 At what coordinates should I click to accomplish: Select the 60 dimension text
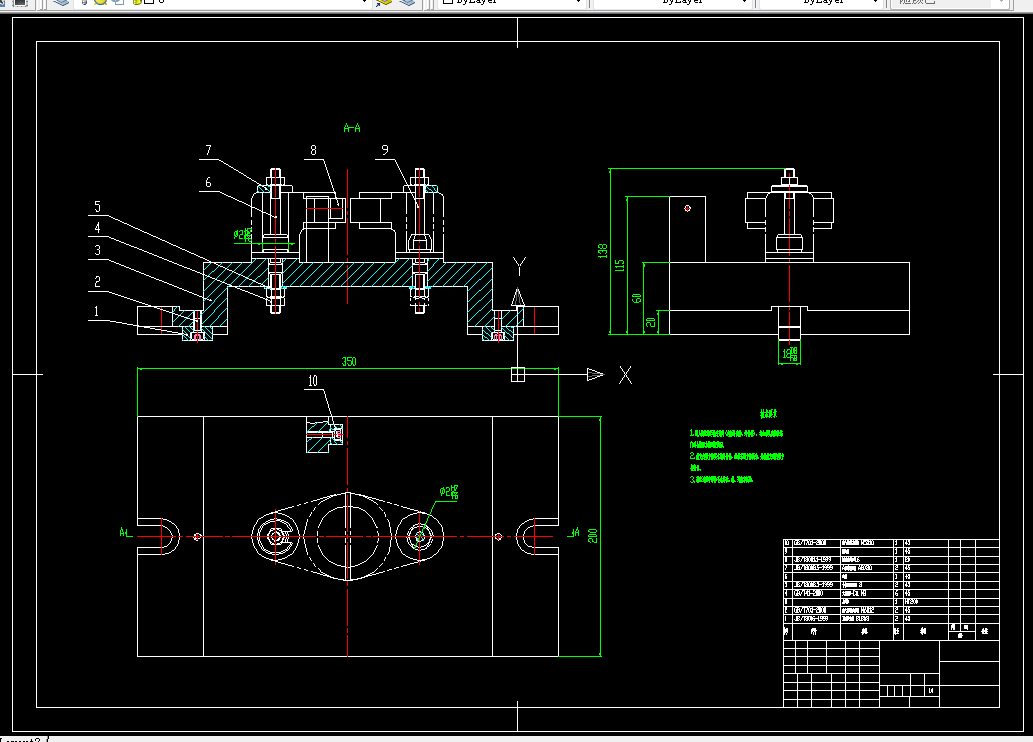click(x=636, y=298)
